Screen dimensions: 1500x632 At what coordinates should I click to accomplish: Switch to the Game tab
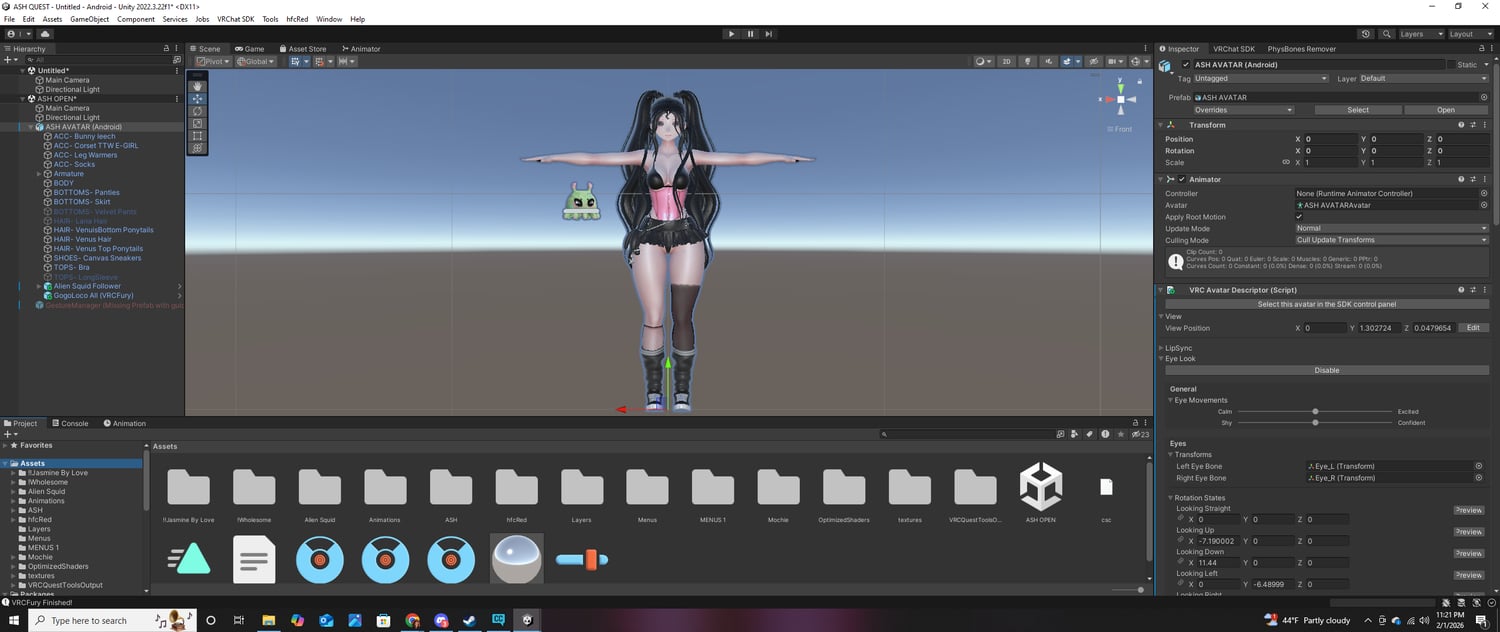(x=250, y=48)
